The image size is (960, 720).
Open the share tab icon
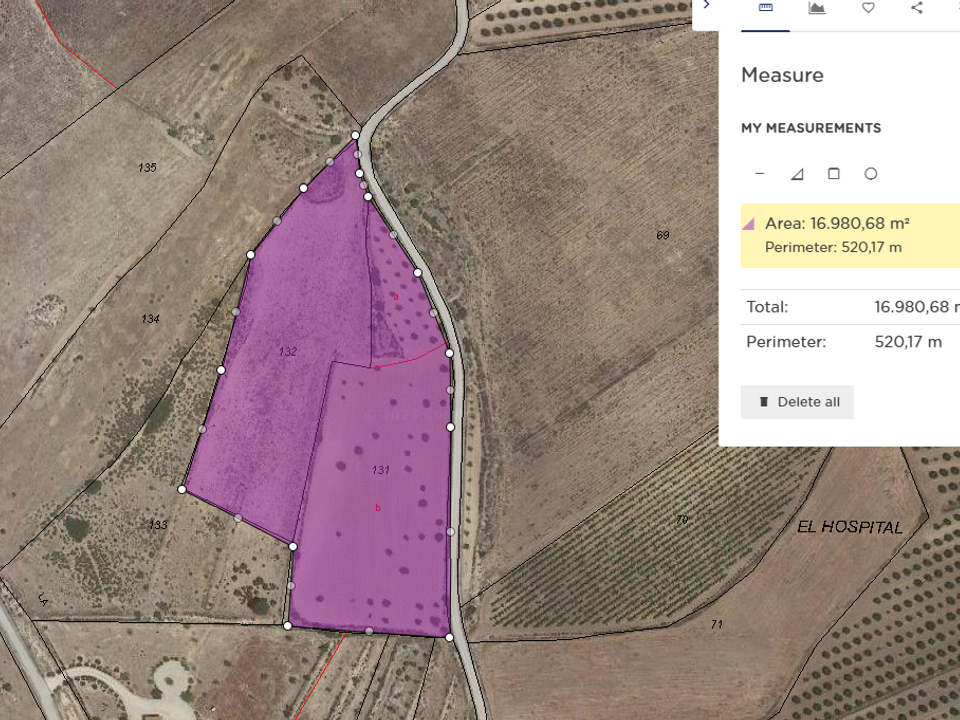click(917, 8)
